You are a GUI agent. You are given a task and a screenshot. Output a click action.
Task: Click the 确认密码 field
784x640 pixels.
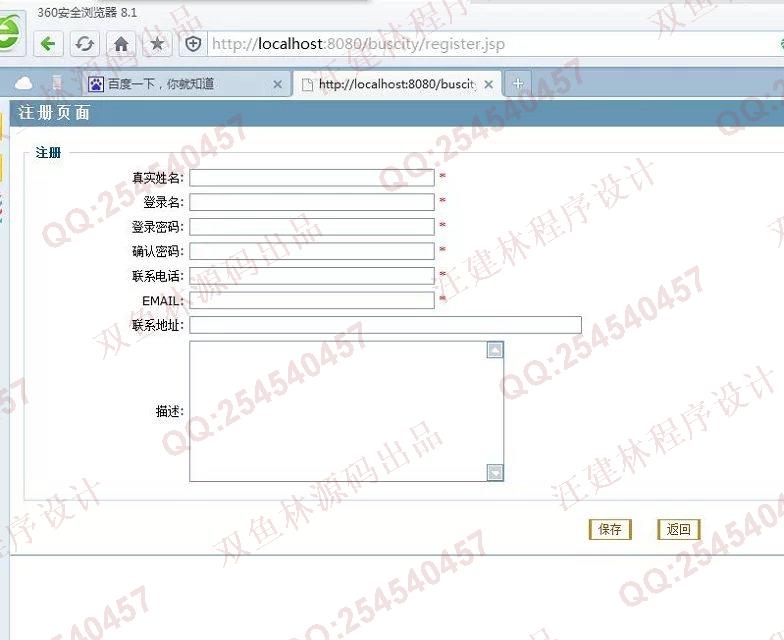[x=312, y=251]
